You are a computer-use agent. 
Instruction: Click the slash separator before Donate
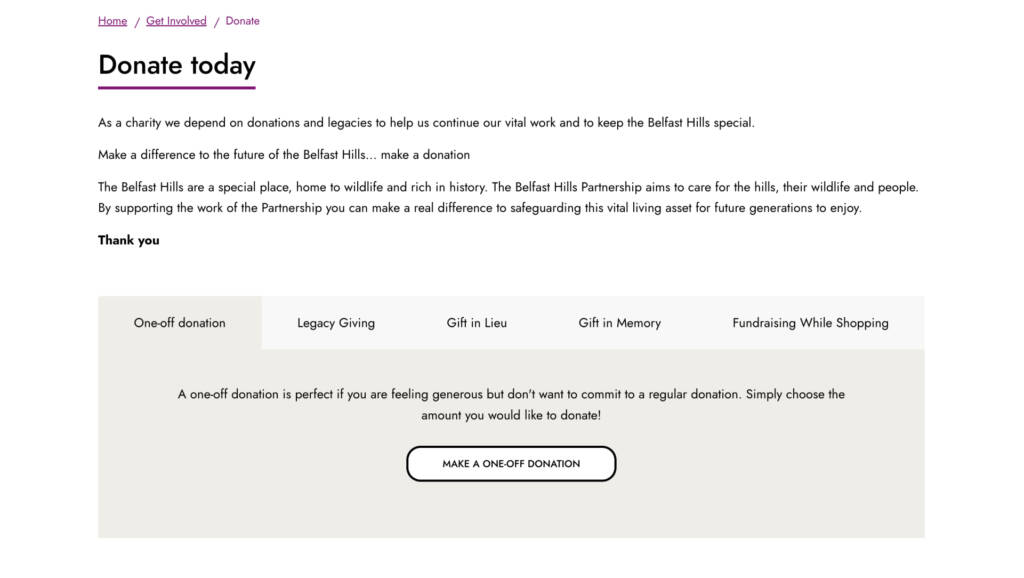216,22
